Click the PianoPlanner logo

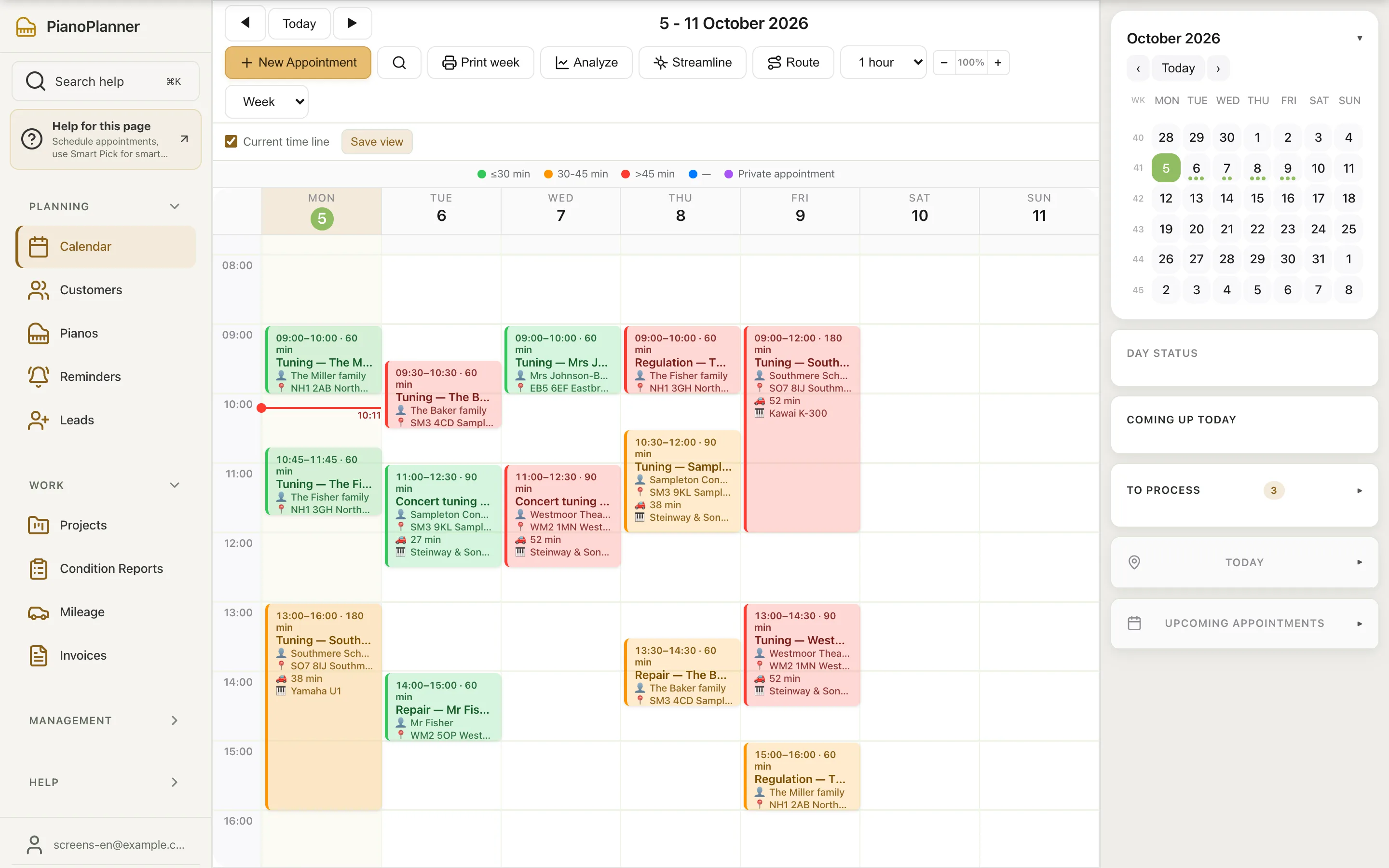[x=78, y=27]
